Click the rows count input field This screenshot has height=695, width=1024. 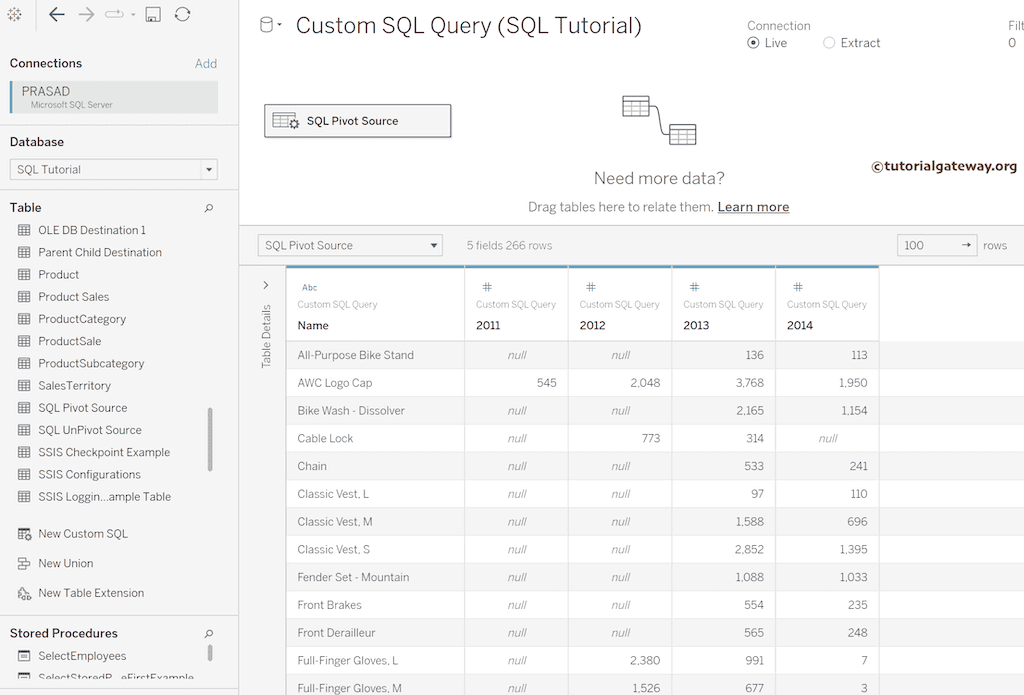pyautogui.click(x=925, y=245)
